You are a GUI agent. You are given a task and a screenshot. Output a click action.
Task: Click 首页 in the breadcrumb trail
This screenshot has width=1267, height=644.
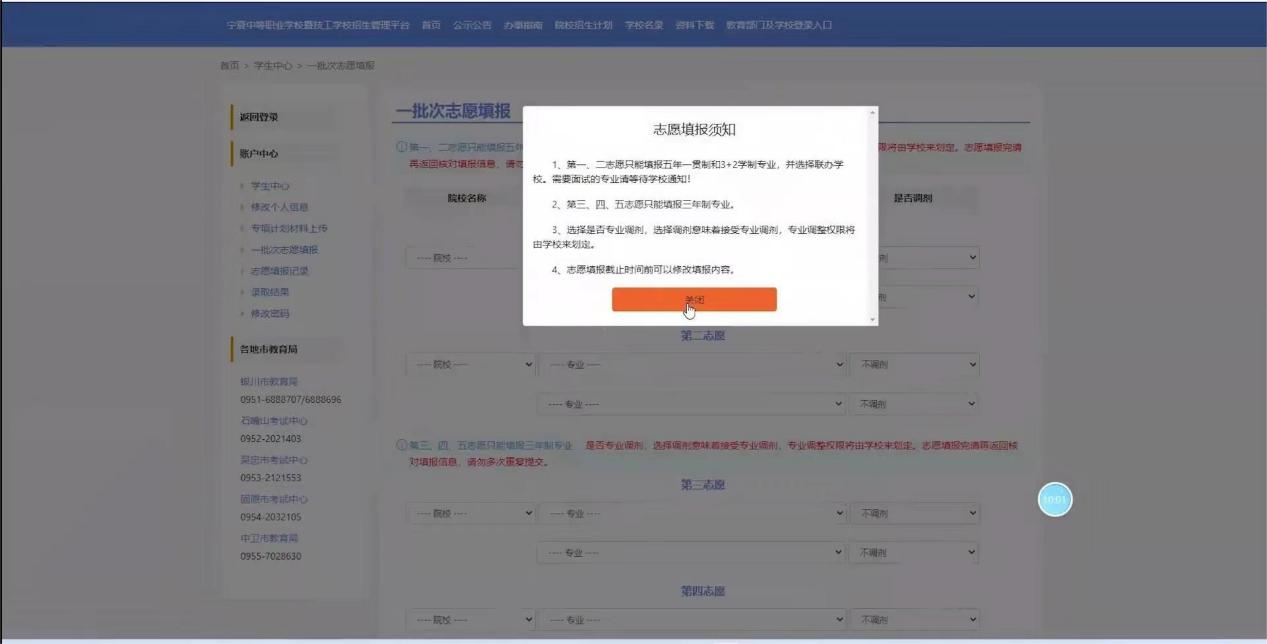[x=229, y=66]
